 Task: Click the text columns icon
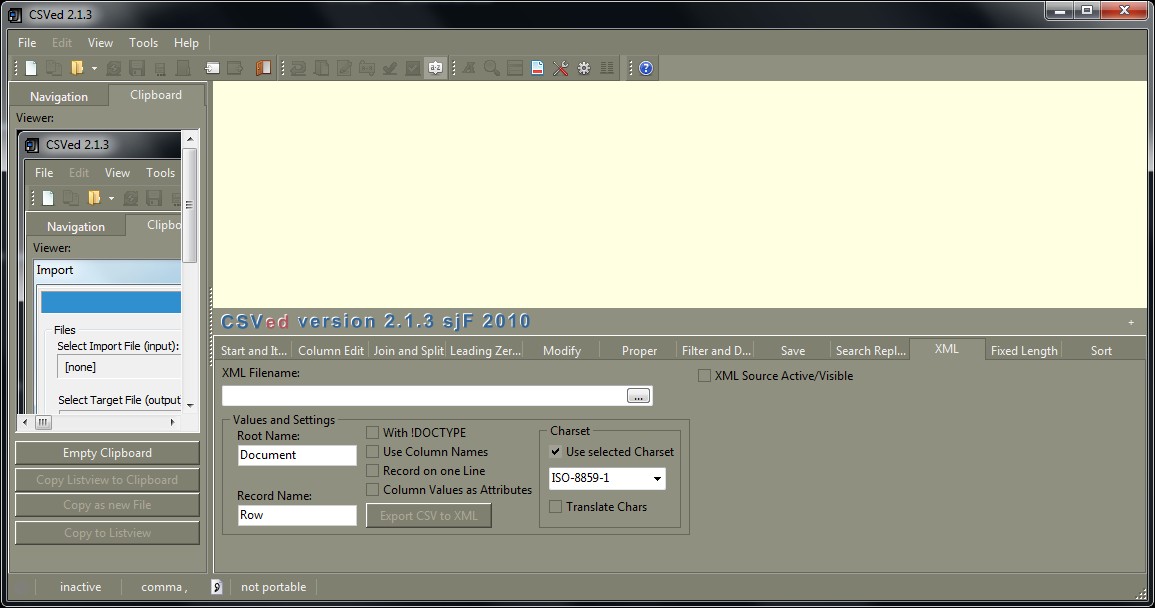[x=607, y=69]
